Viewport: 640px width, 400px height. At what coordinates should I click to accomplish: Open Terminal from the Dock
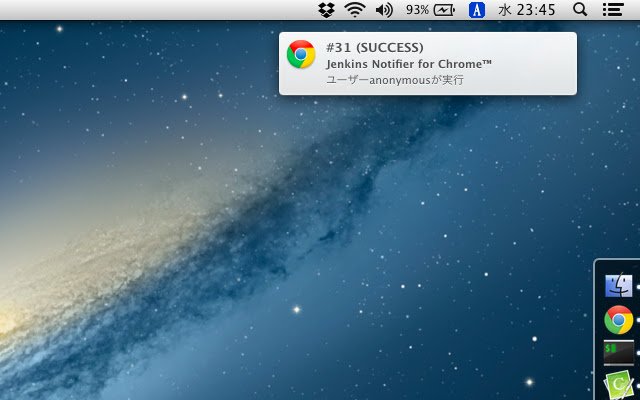point(619,352)
